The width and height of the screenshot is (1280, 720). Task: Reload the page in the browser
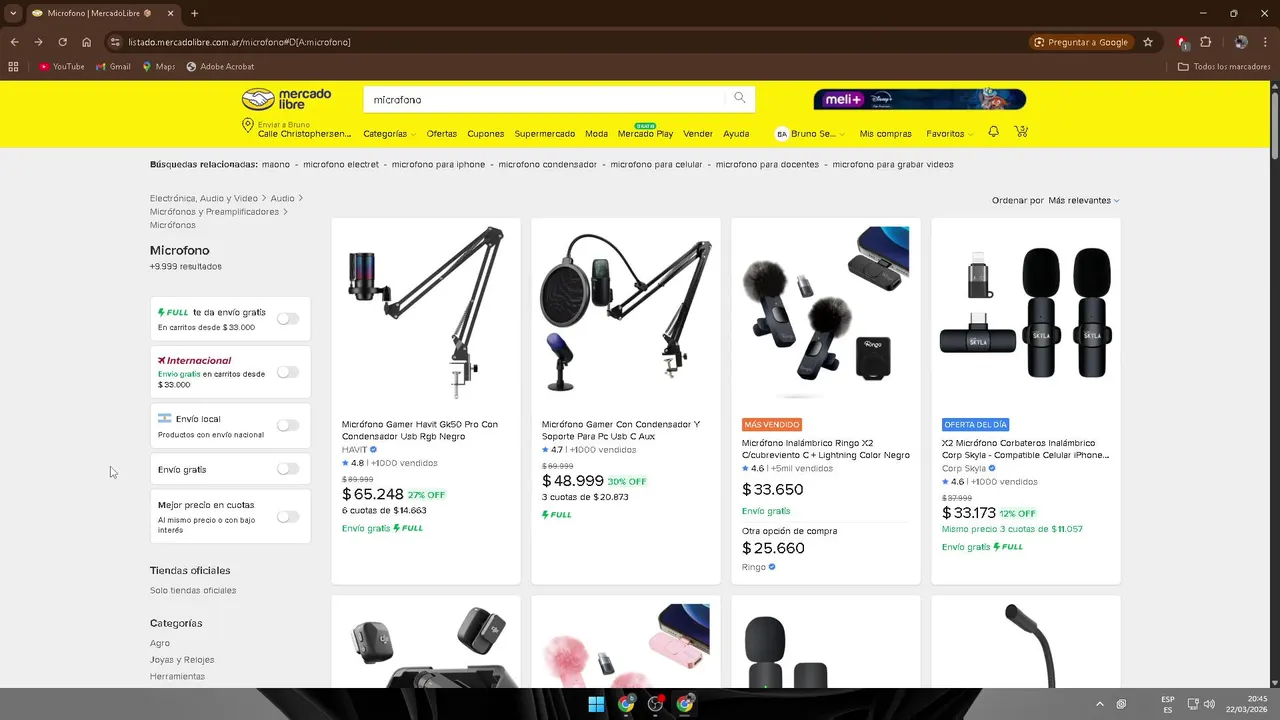(x=62, y=42)
